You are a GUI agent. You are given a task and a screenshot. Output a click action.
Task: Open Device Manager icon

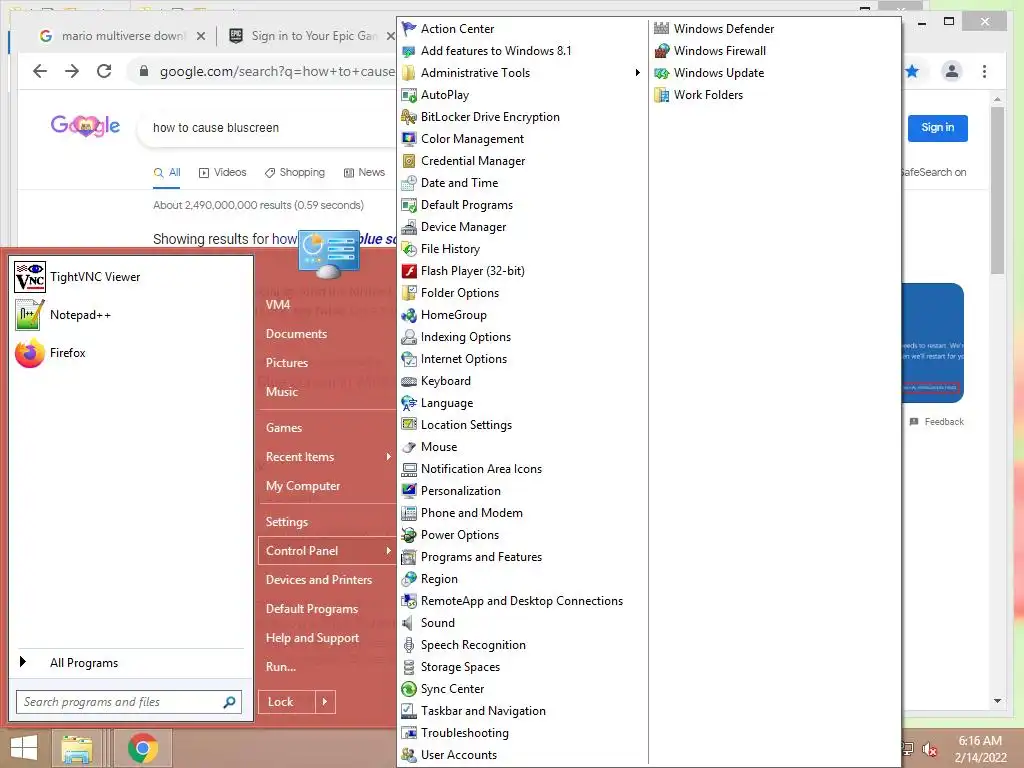coord(409,227)
